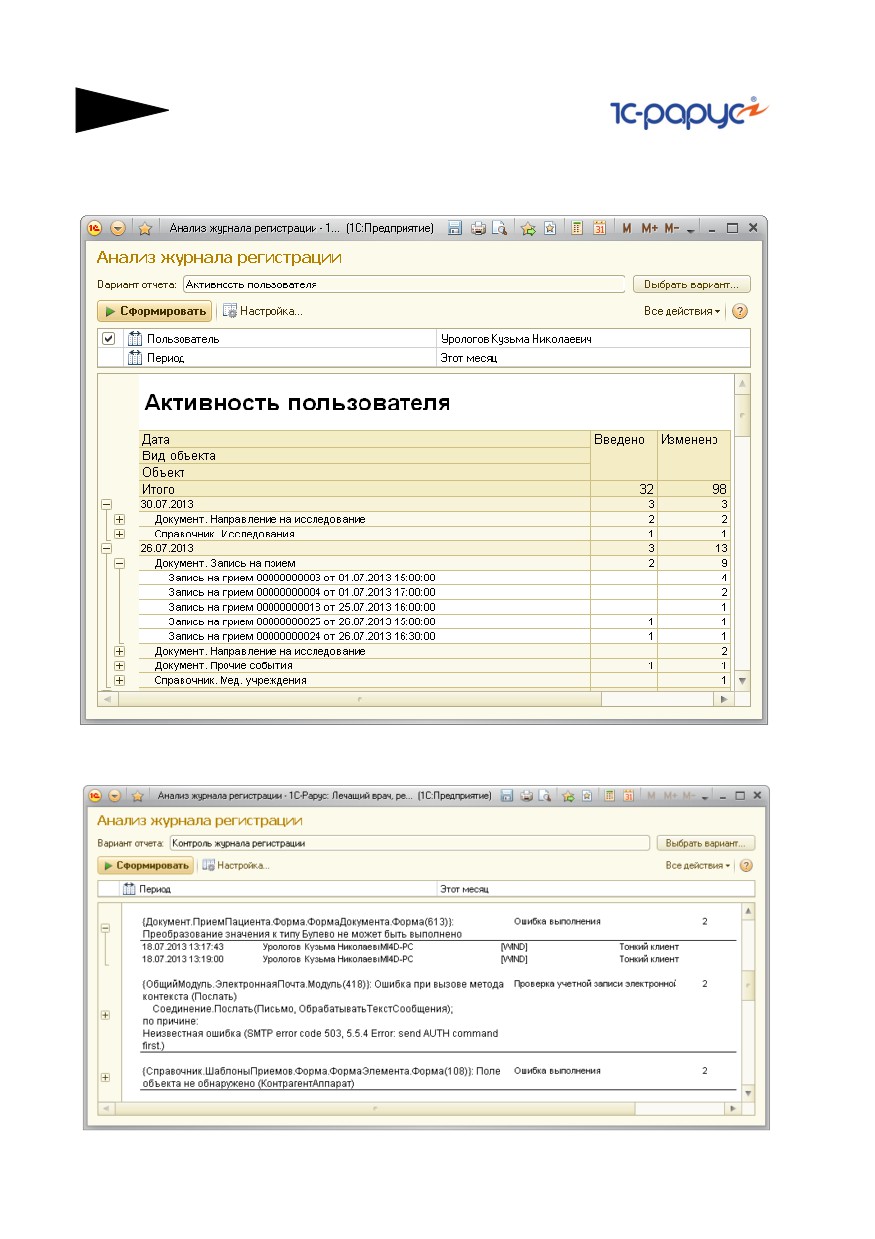Viewport: 875px width, 1239px height.
Task: Expand Документ. Прочие события row
Action: 120,665
